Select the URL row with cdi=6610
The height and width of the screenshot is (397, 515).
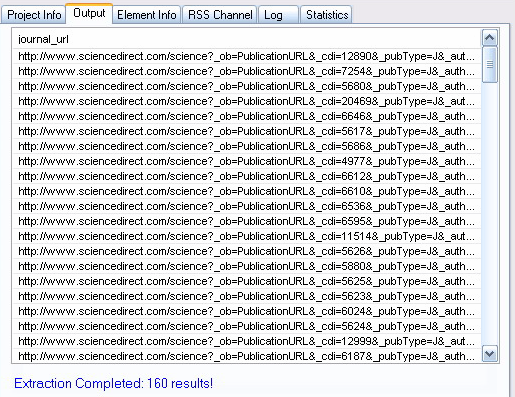click(x=246, y=191)
